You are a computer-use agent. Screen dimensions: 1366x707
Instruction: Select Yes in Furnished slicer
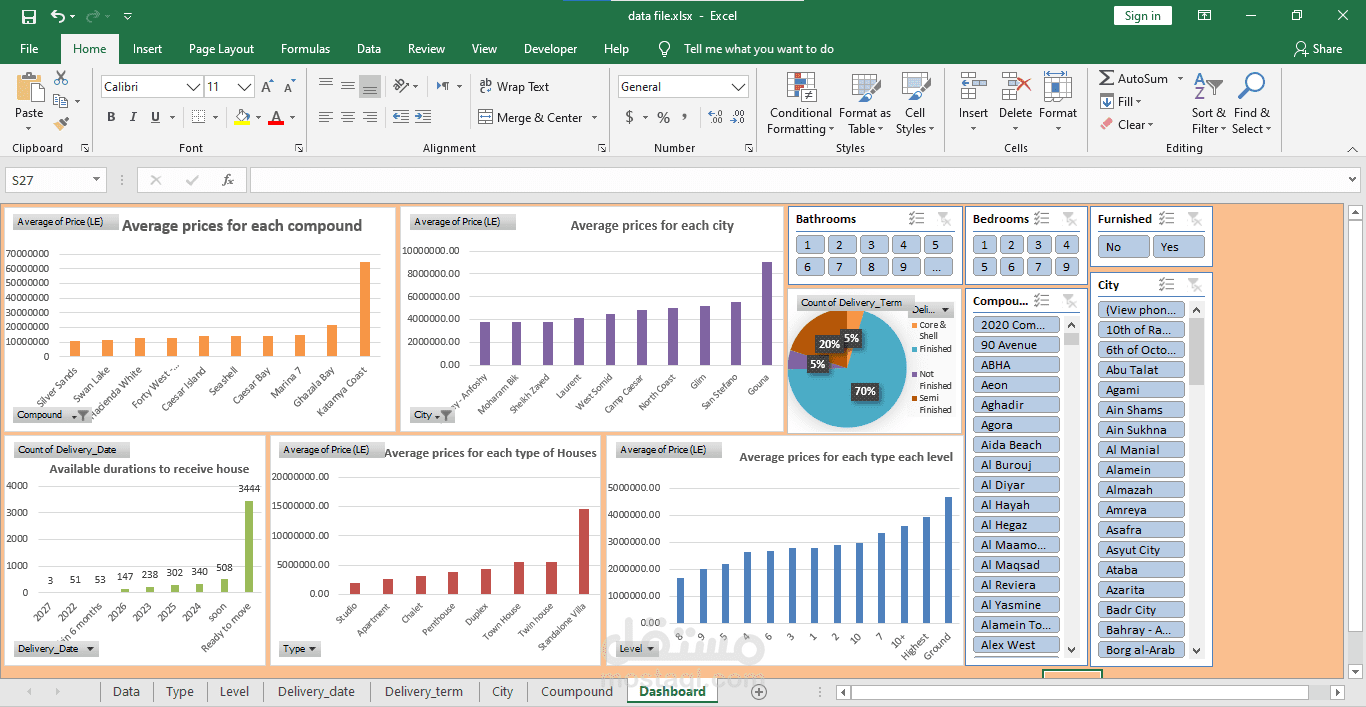tap(1179, 247)
